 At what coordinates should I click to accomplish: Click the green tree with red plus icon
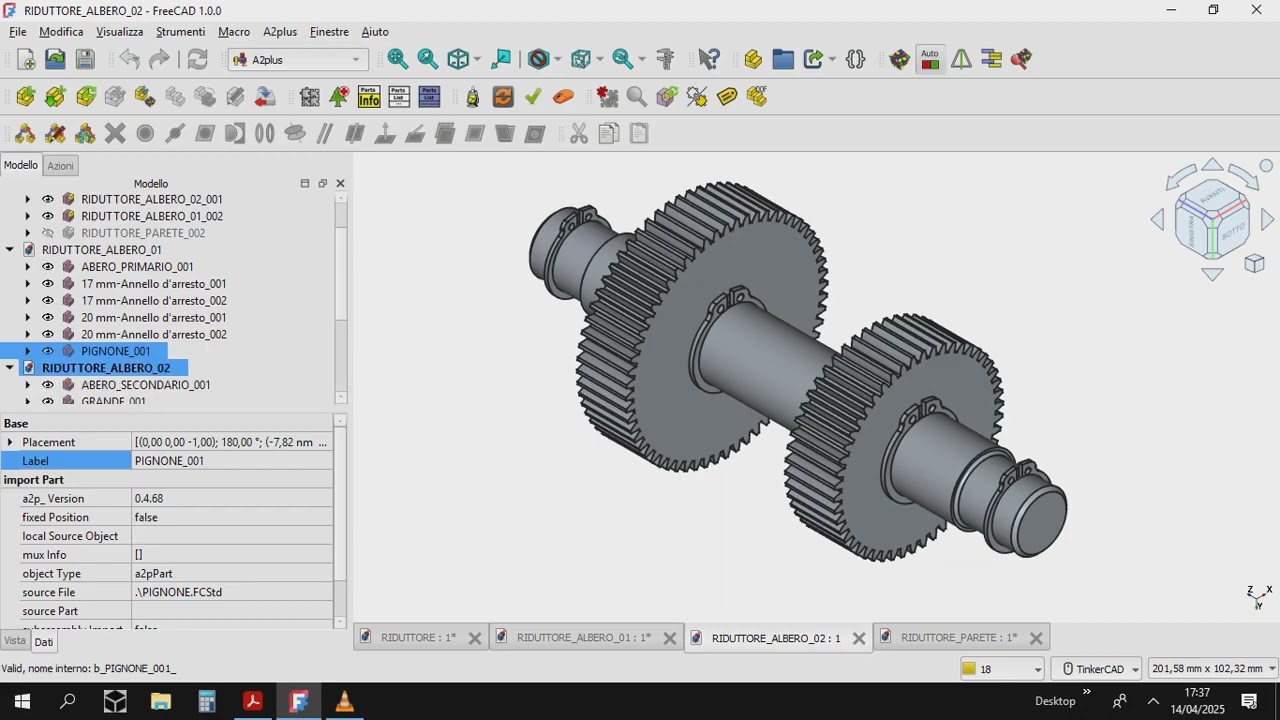pyautogui.click(x=339, y=96)
